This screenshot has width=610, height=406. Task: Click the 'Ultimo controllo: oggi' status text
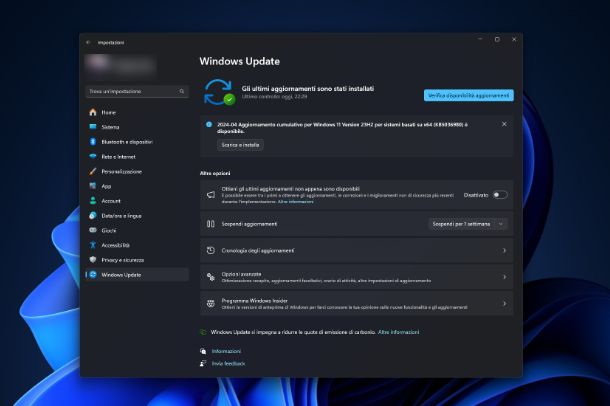[274, 96]
